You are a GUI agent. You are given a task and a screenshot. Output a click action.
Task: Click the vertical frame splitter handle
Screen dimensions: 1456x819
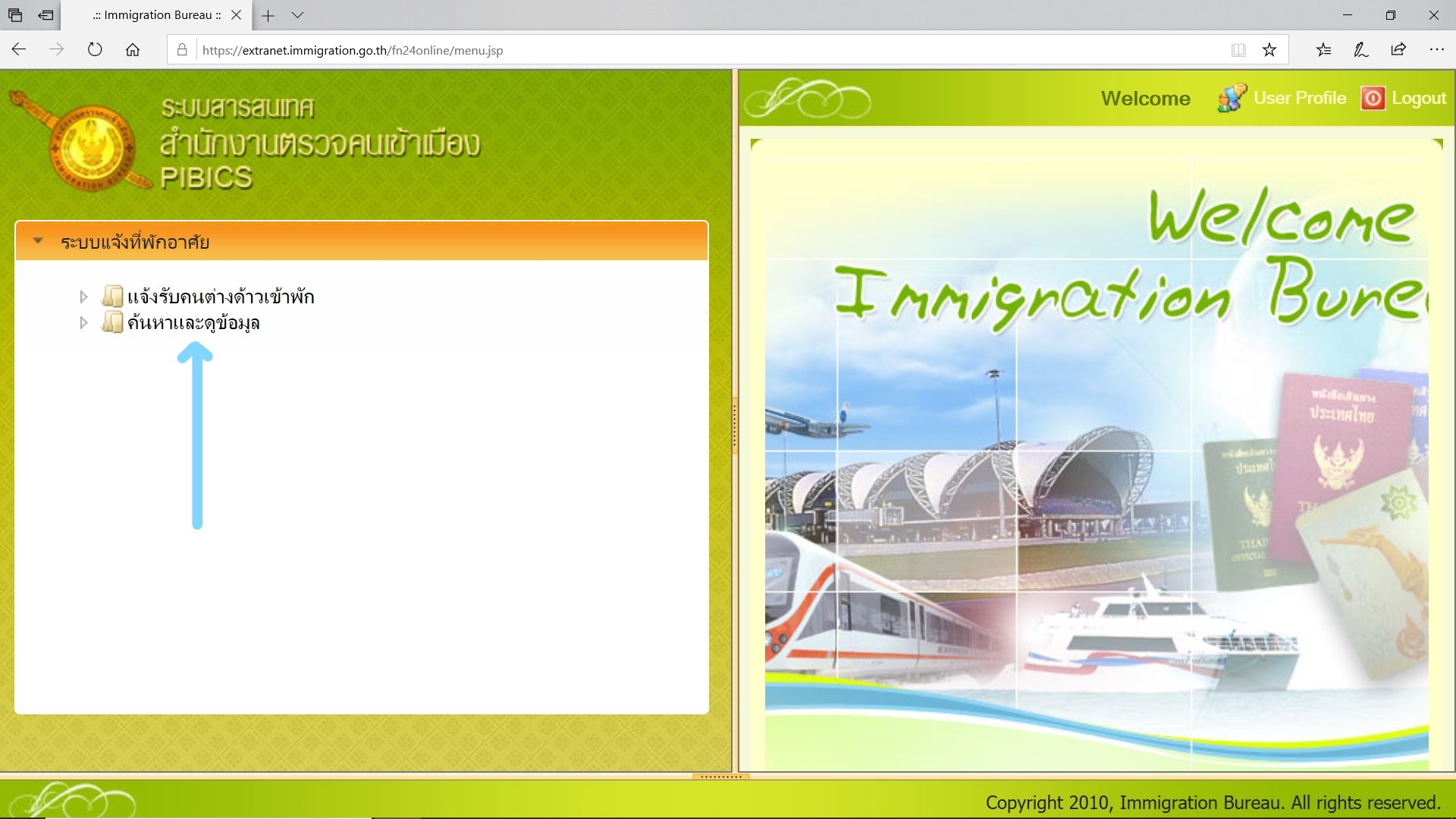click(x=735, y=425)
